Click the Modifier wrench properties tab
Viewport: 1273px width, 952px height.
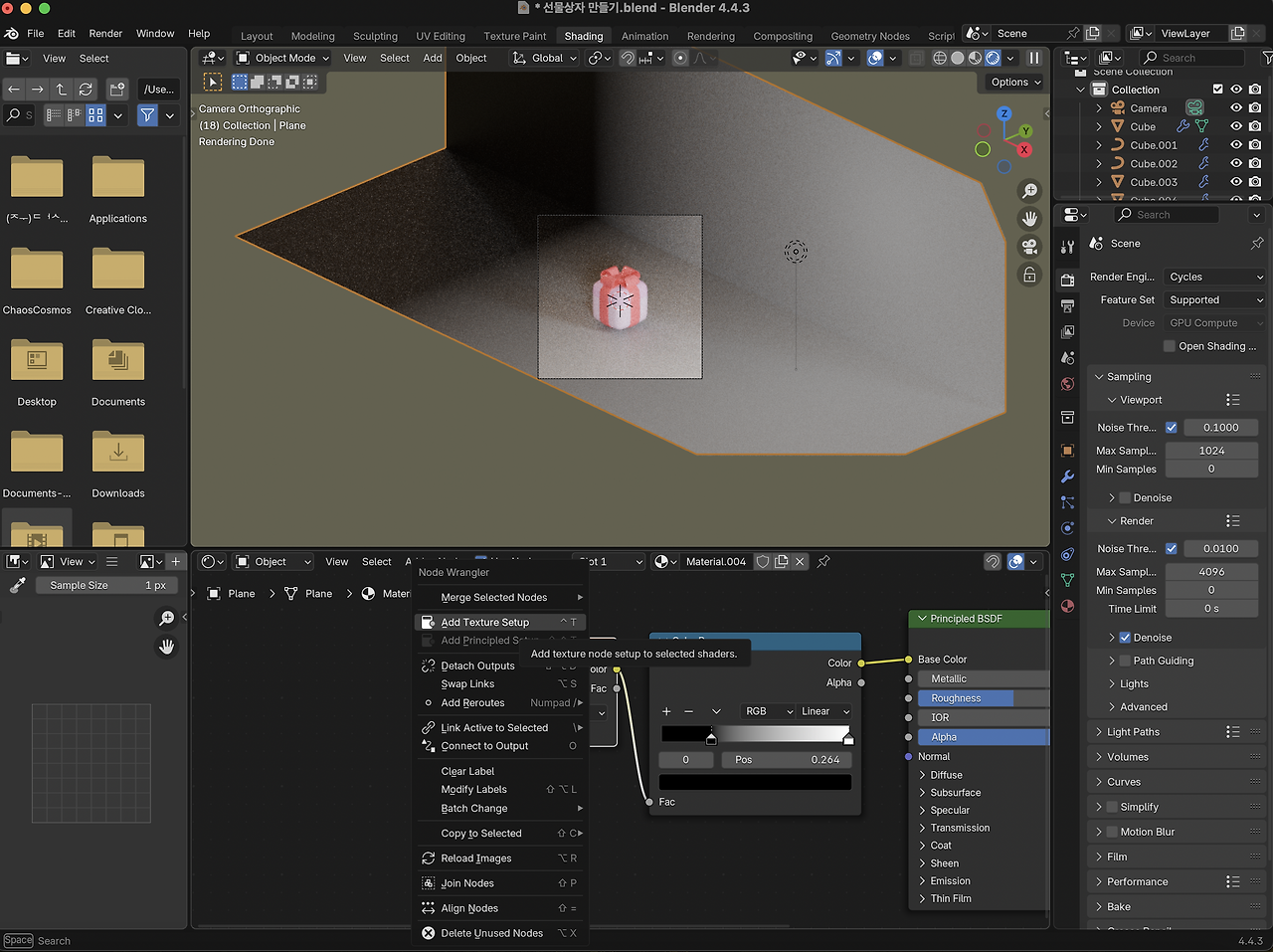(1067, 476)
